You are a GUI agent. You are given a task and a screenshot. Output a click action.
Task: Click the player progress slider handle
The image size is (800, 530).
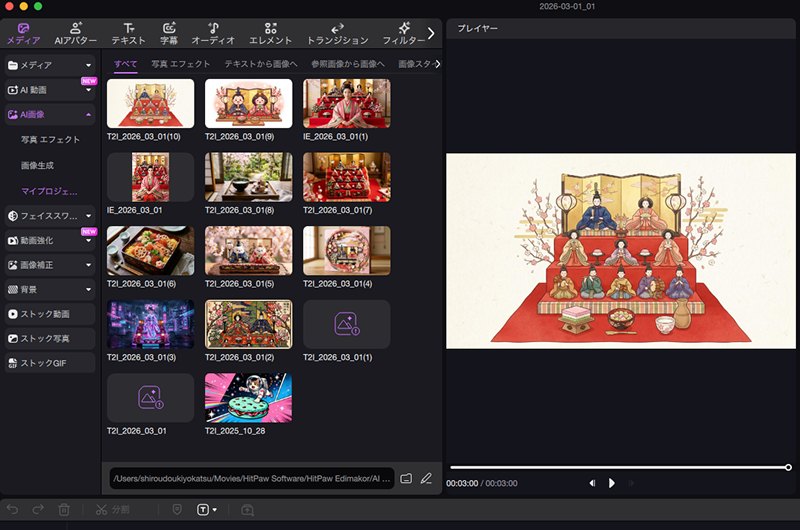click(788, 467)
